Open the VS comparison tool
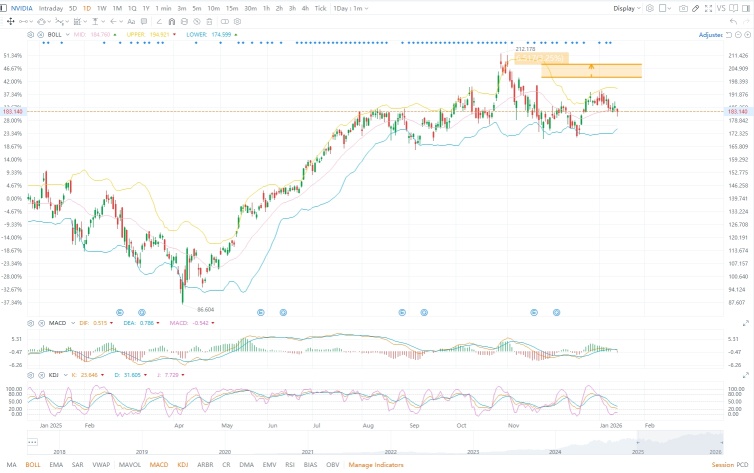The height and width of the screenshot is (473, 754). point(721,8)
